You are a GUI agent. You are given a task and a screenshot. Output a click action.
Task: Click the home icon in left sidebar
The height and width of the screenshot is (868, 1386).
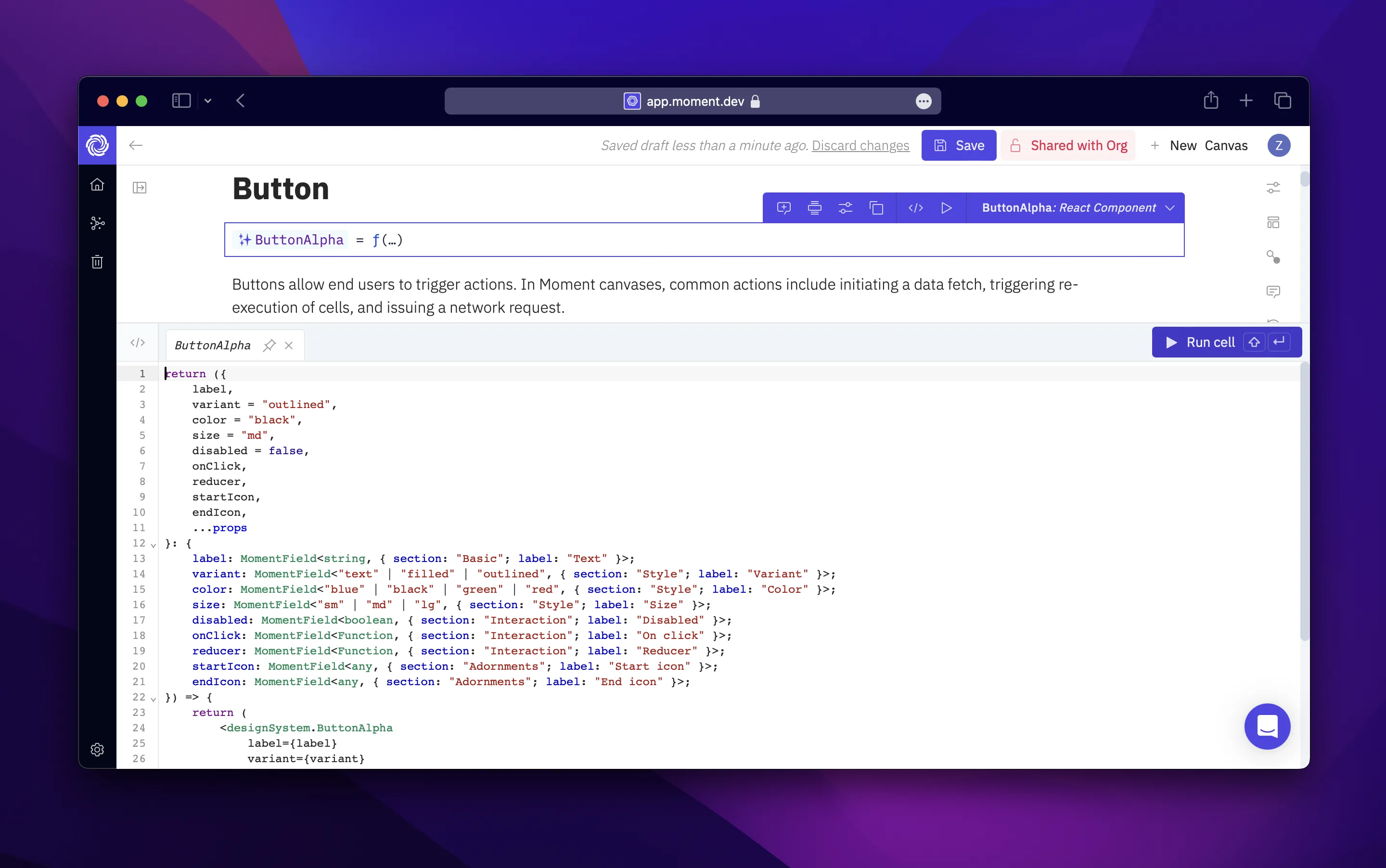coord(97,183)
